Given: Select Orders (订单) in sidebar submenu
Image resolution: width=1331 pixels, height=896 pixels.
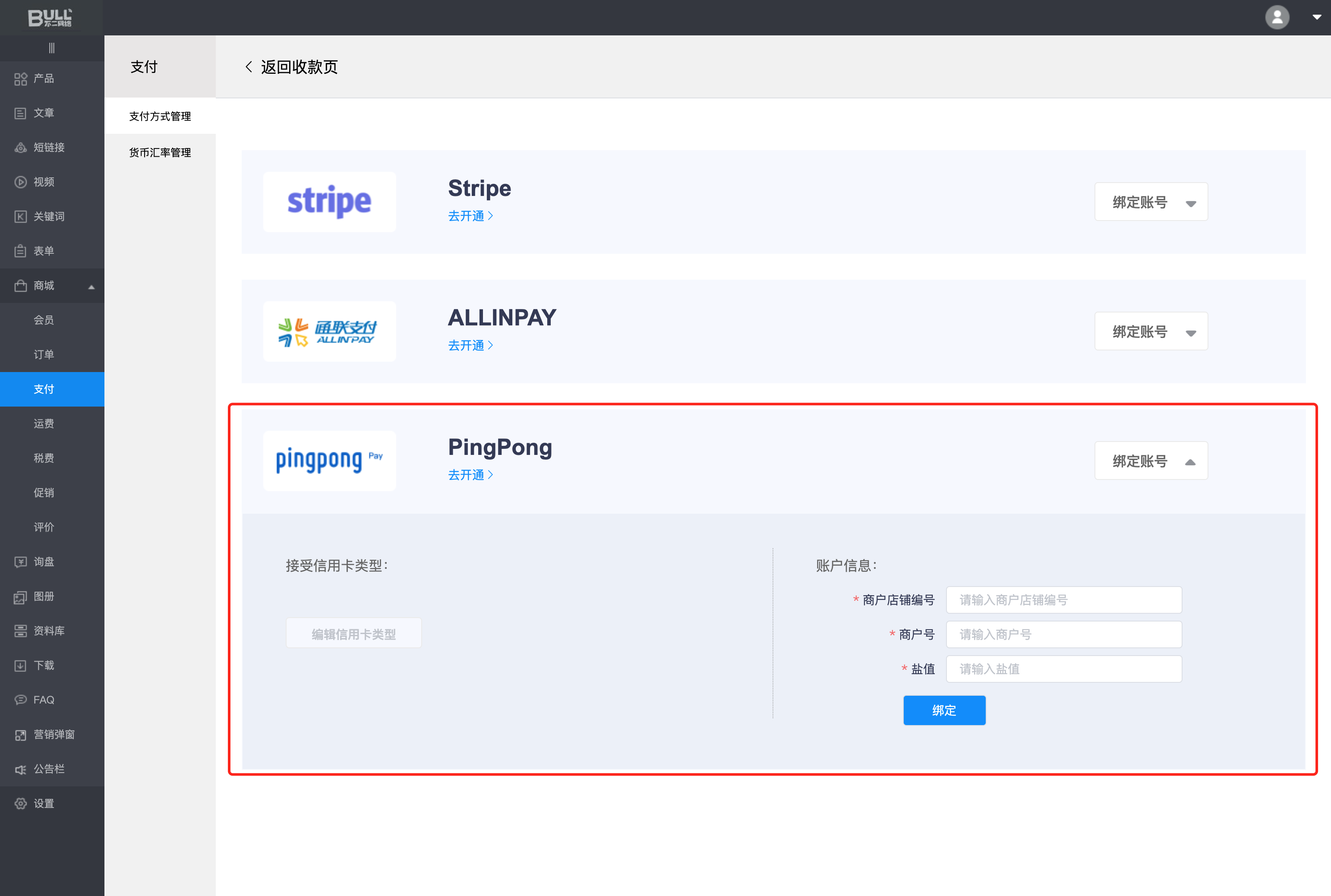Looking at the screenshot, I should pos(44,354).
